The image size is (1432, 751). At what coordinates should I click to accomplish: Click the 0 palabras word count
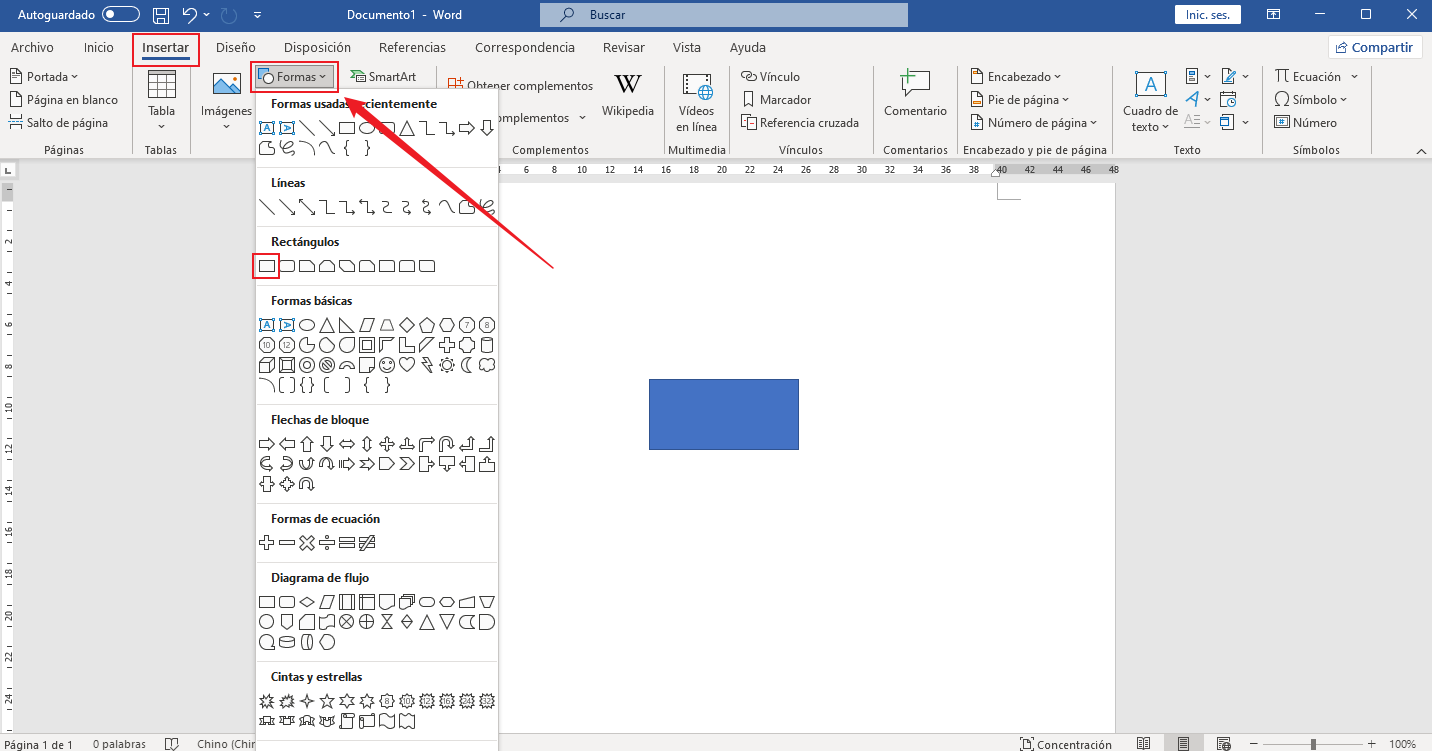(119, 744)
